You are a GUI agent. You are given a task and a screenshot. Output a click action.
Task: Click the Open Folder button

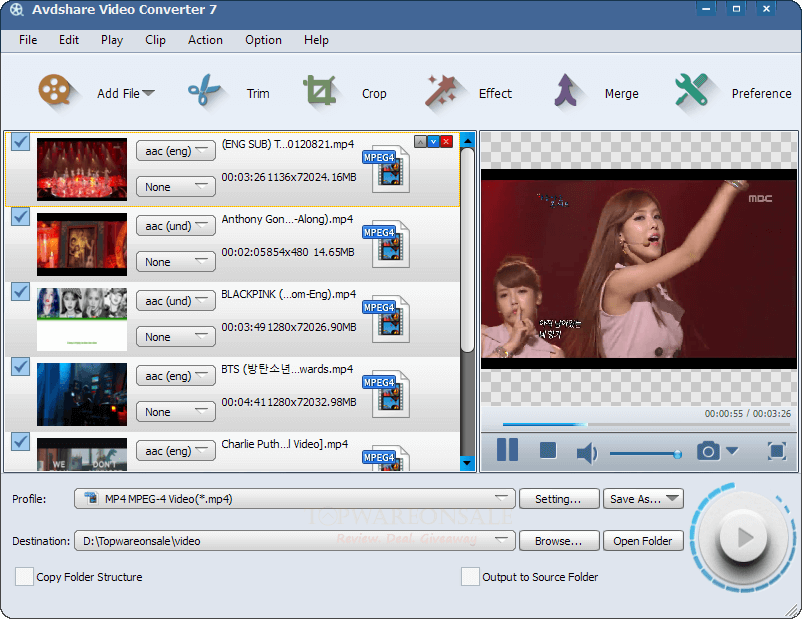(643, 541)
